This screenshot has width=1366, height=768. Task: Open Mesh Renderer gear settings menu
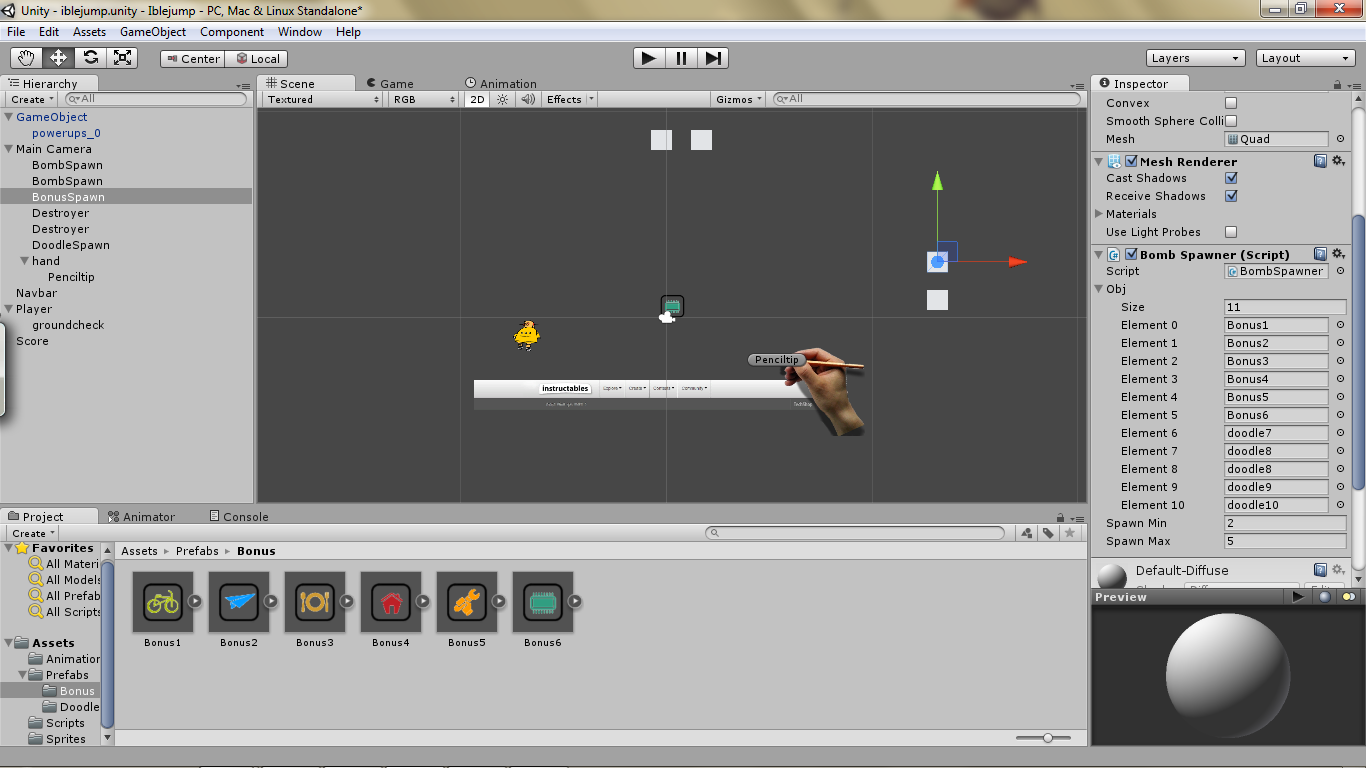[x=1338, y=161]
